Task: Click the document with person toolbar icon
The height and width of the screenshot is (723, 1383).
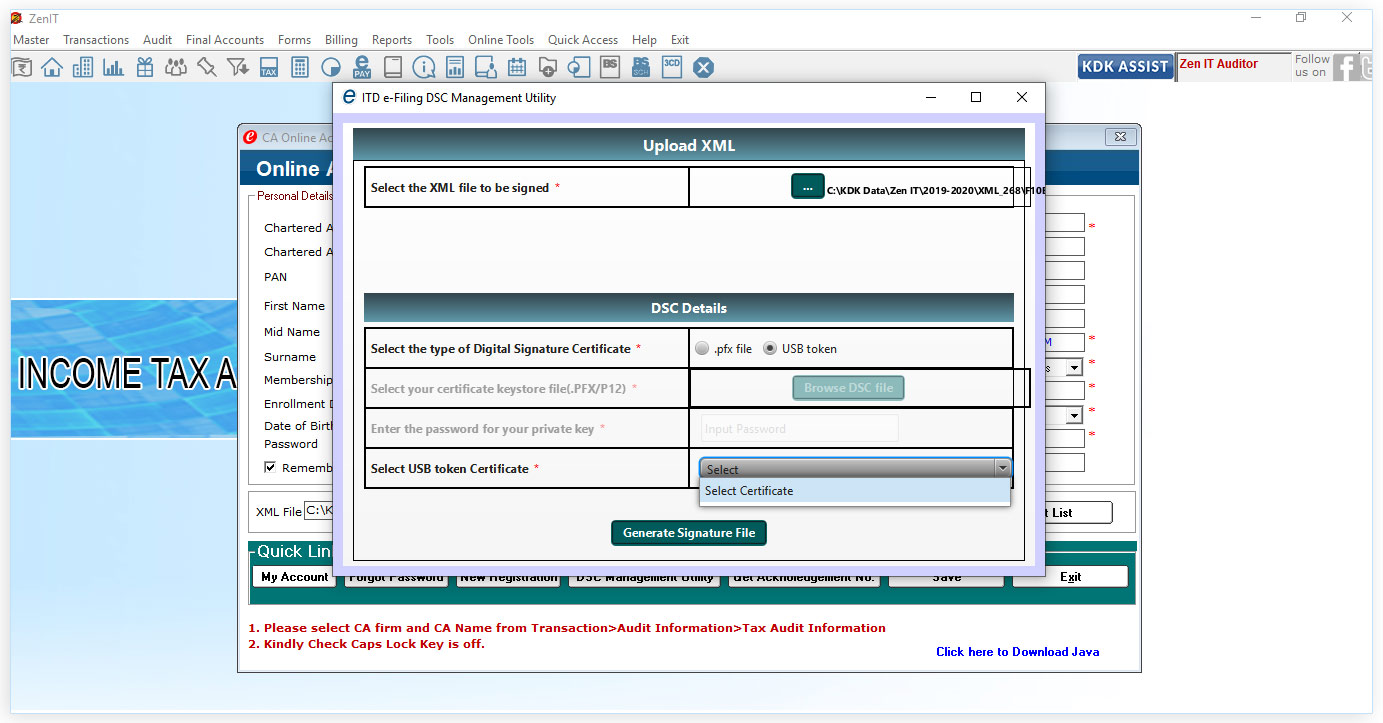Action: click(x=486, y=67)
